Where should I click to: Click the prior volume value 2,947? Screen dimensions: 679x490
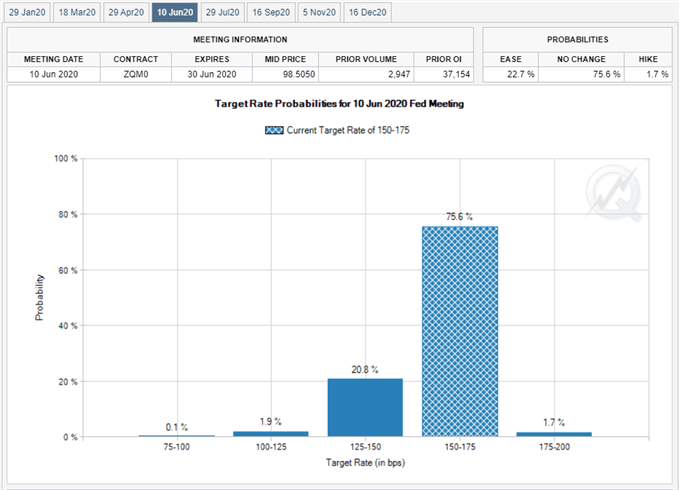(399, 74)
